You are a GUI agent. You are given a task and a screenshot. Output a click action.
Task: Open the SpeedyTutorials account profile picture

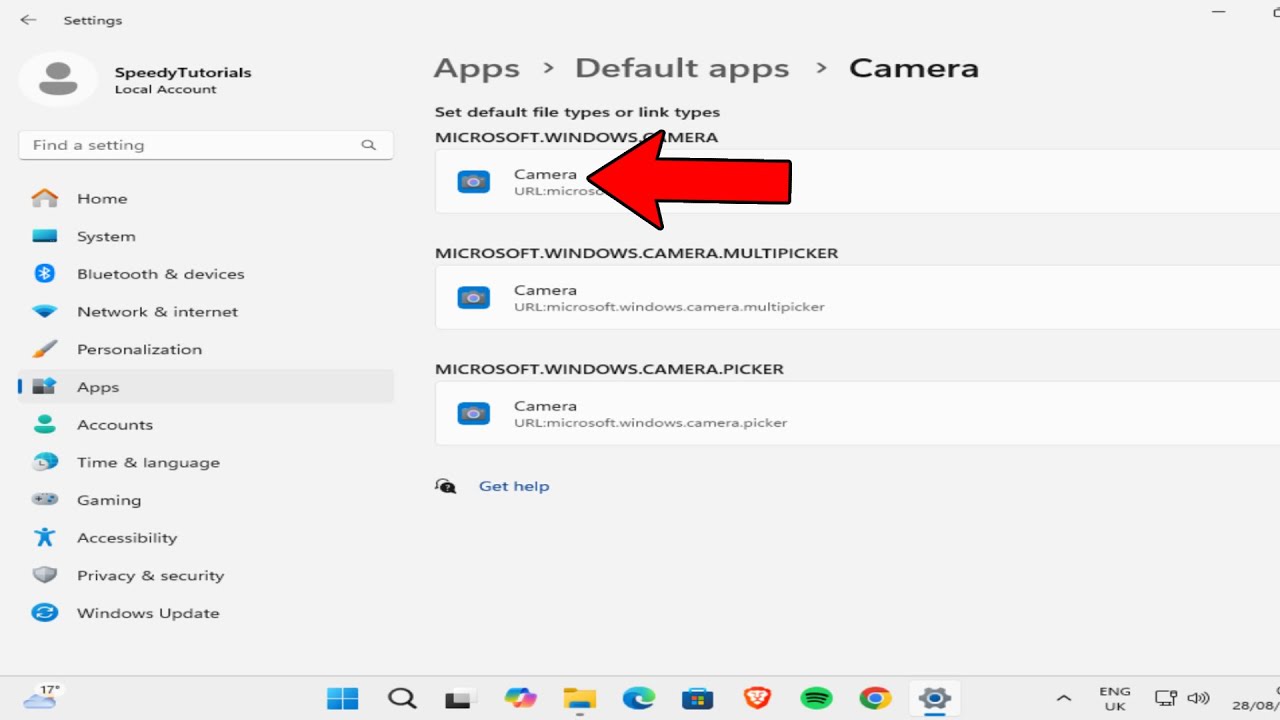coord(58,79)
